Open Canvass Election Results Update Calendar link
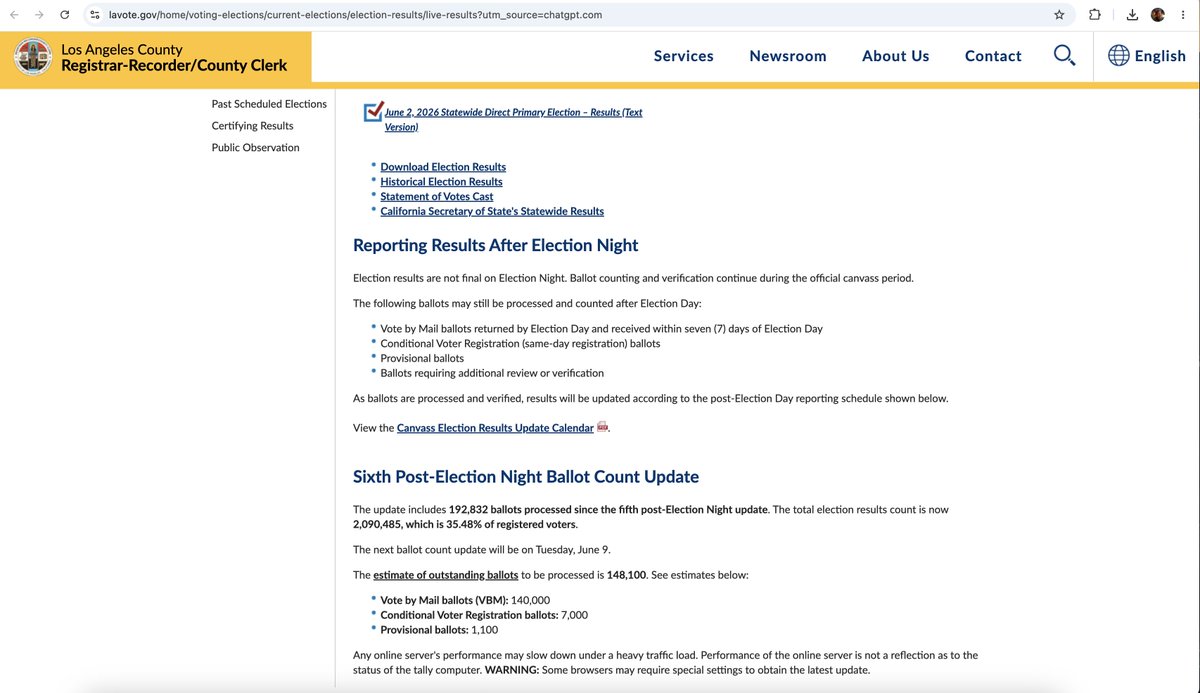Viewport: 1200px width, 693px height. (x=495, y=428)
